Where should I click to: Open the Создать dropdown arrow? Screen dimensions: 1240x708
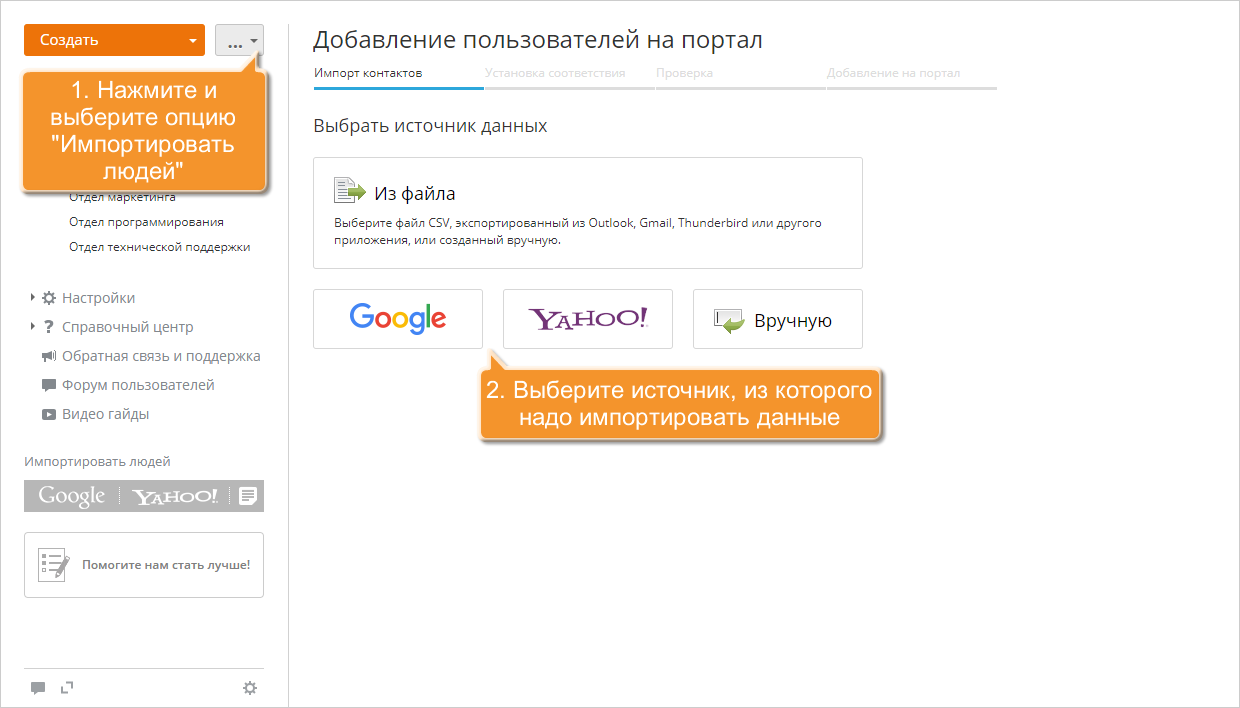click(x=193, y=41)
